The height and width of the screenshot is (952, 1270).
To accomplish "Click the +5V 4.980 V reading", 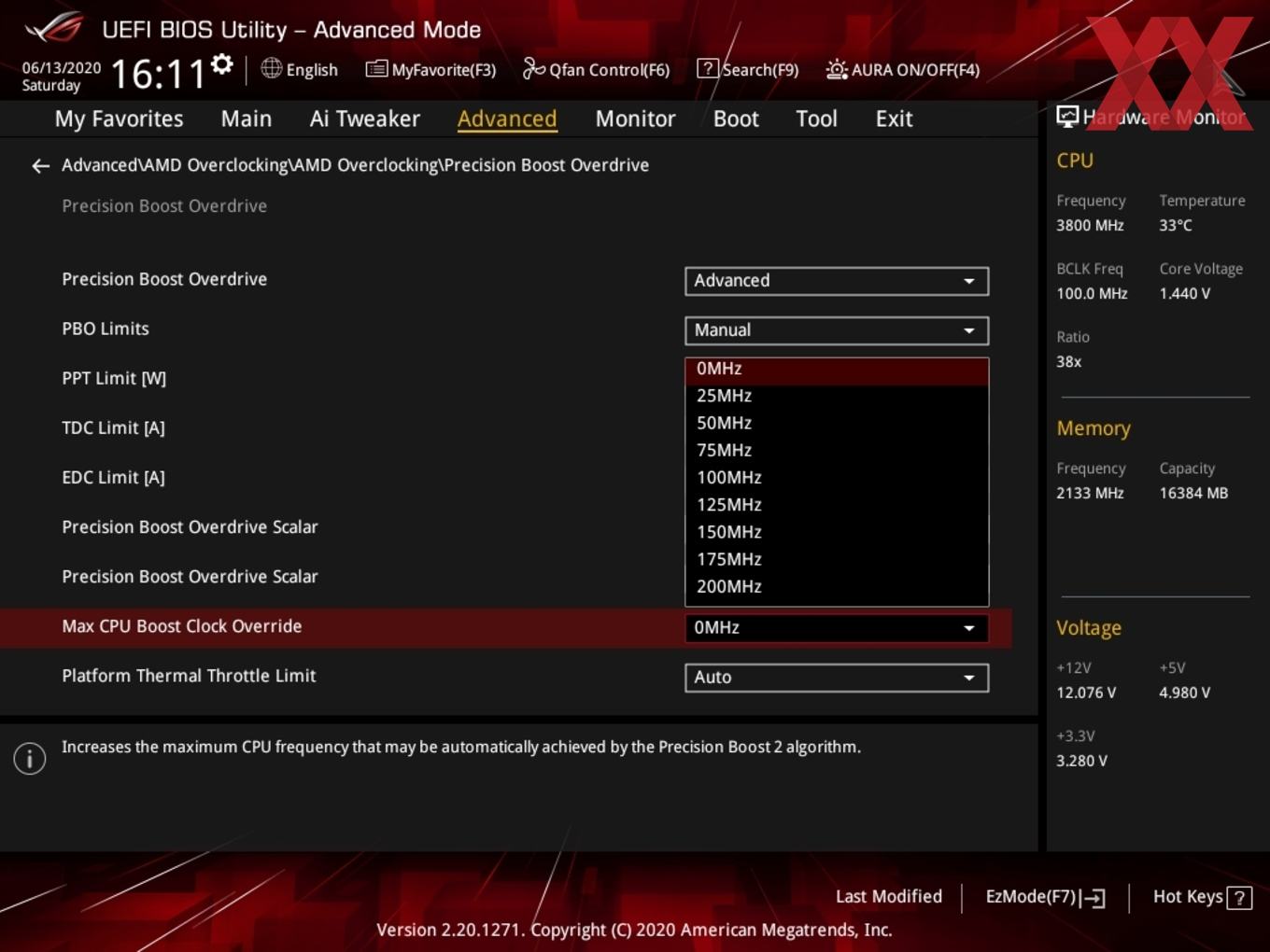I will click(x=1184, y=693).
